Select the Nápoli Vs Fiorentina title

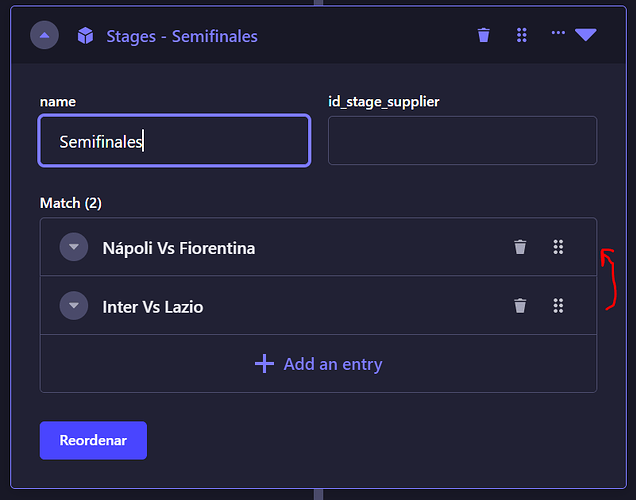tap(179, 248)
